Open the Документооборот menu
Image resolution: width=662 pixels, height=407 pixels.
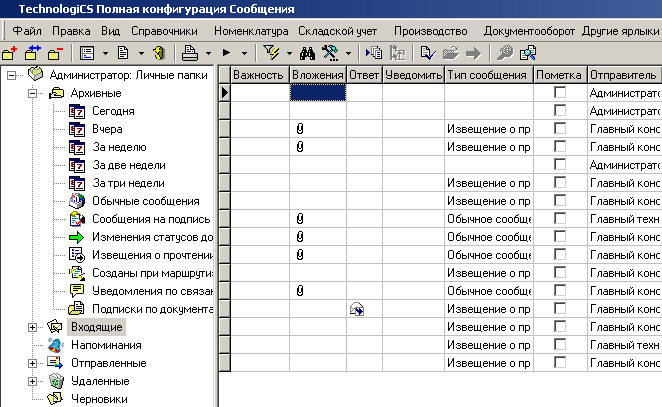click(529, 31)
